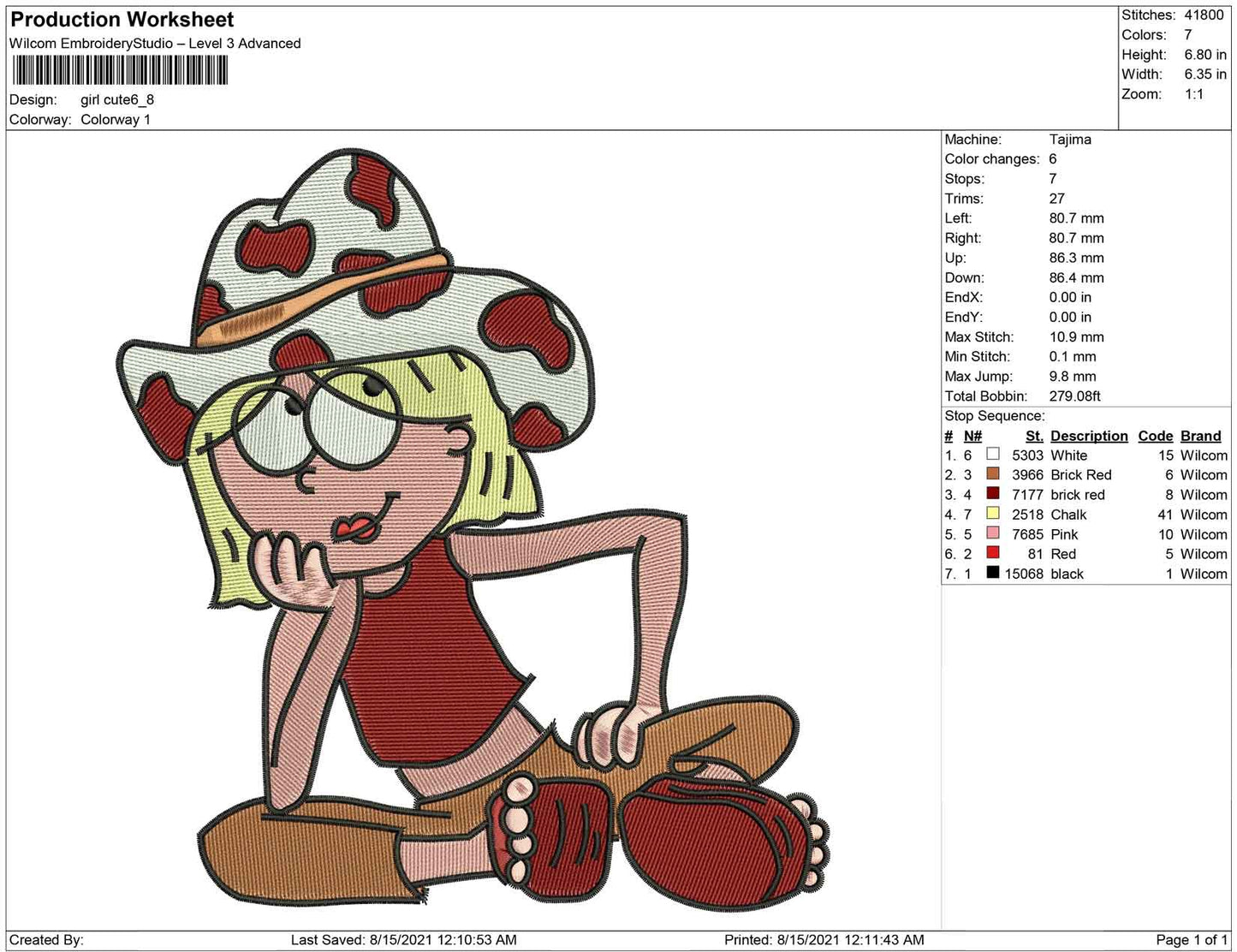Click the 'EndX:' label

[964, 297]
